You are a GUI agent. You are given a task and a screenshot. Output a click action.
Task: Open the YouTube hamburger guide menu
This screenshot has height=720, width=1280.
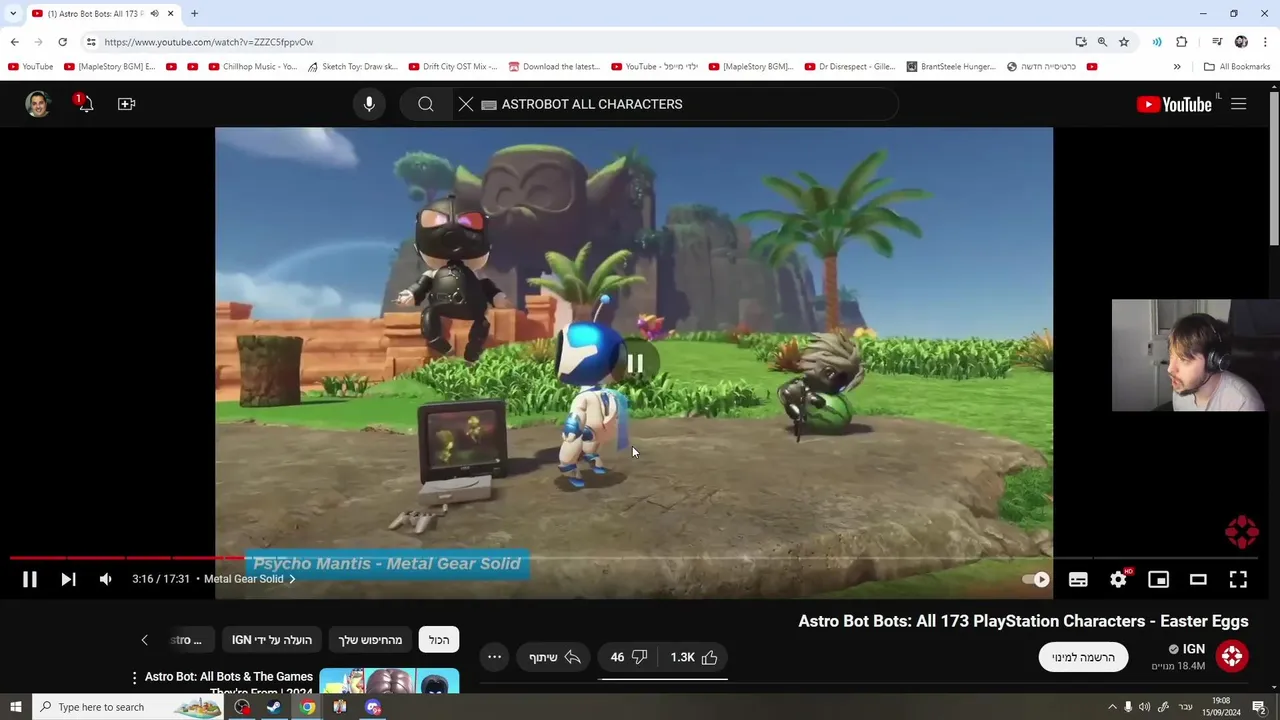click(x=1238, y=104)
